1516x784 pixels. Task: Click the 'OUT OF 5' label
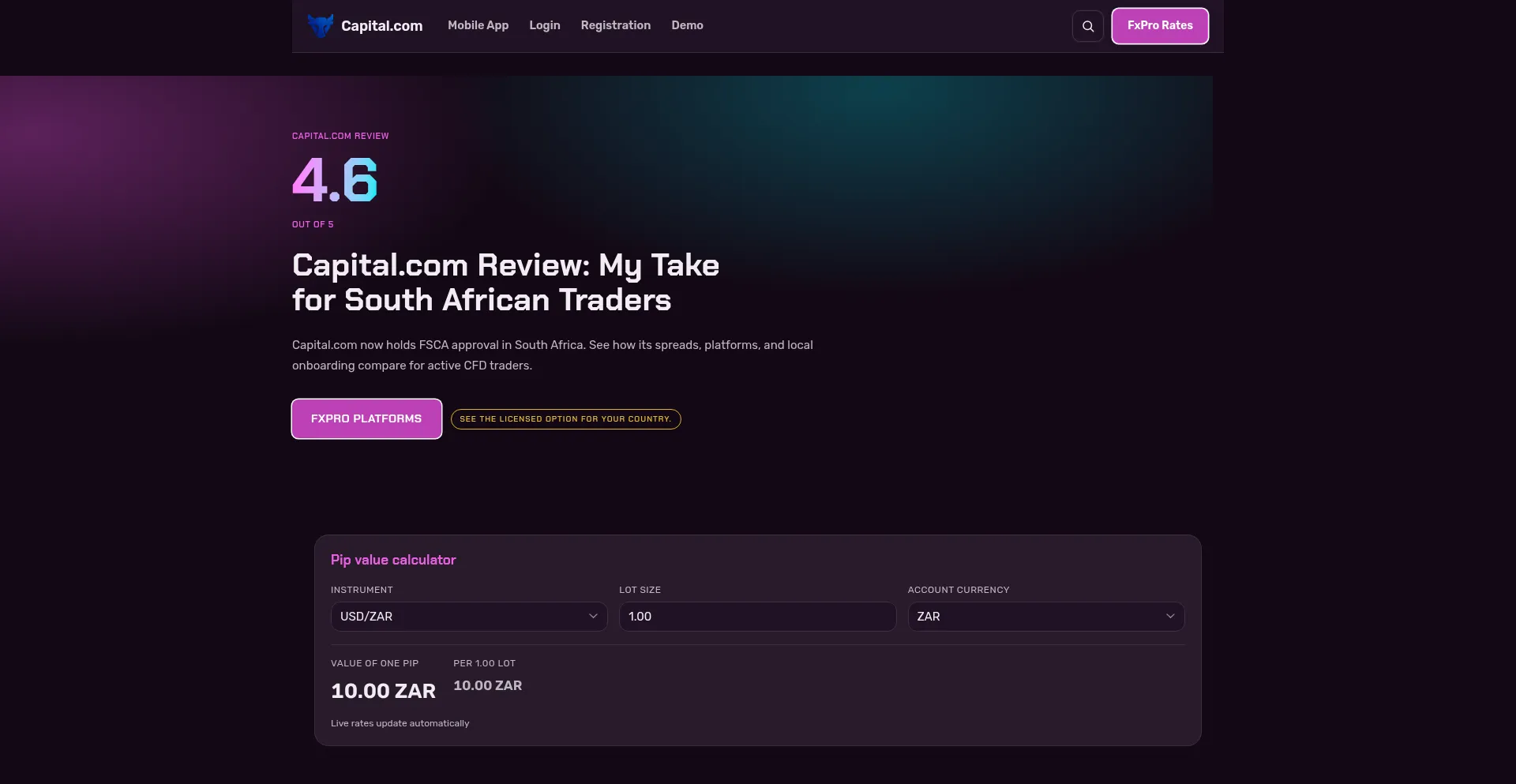click(313, 224)
